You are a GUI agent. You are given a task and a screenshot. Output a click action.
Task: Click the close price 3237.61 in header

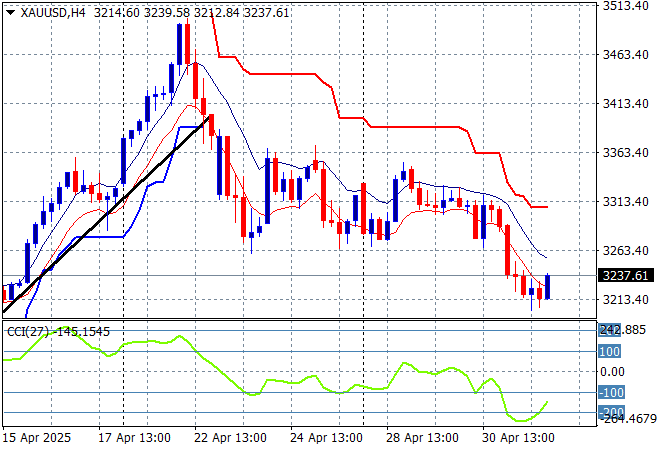tap(266, 13)
